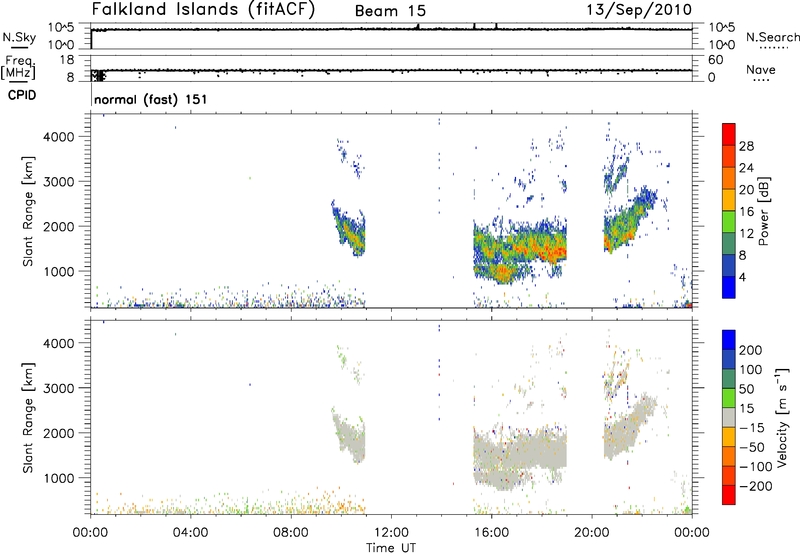The height and width of the screenshot is (554, 800).
Task: Pick the bottom red segment of velocity color bar
Action: (x=729, y=495)
